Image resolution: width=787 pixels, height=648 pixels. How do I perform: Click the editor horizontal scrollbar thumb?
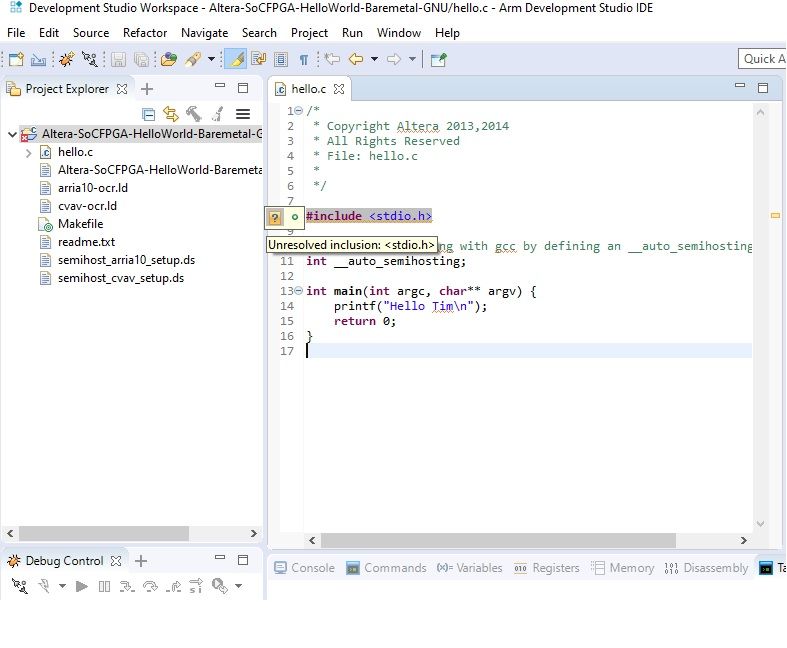click(x=498, y=540)
